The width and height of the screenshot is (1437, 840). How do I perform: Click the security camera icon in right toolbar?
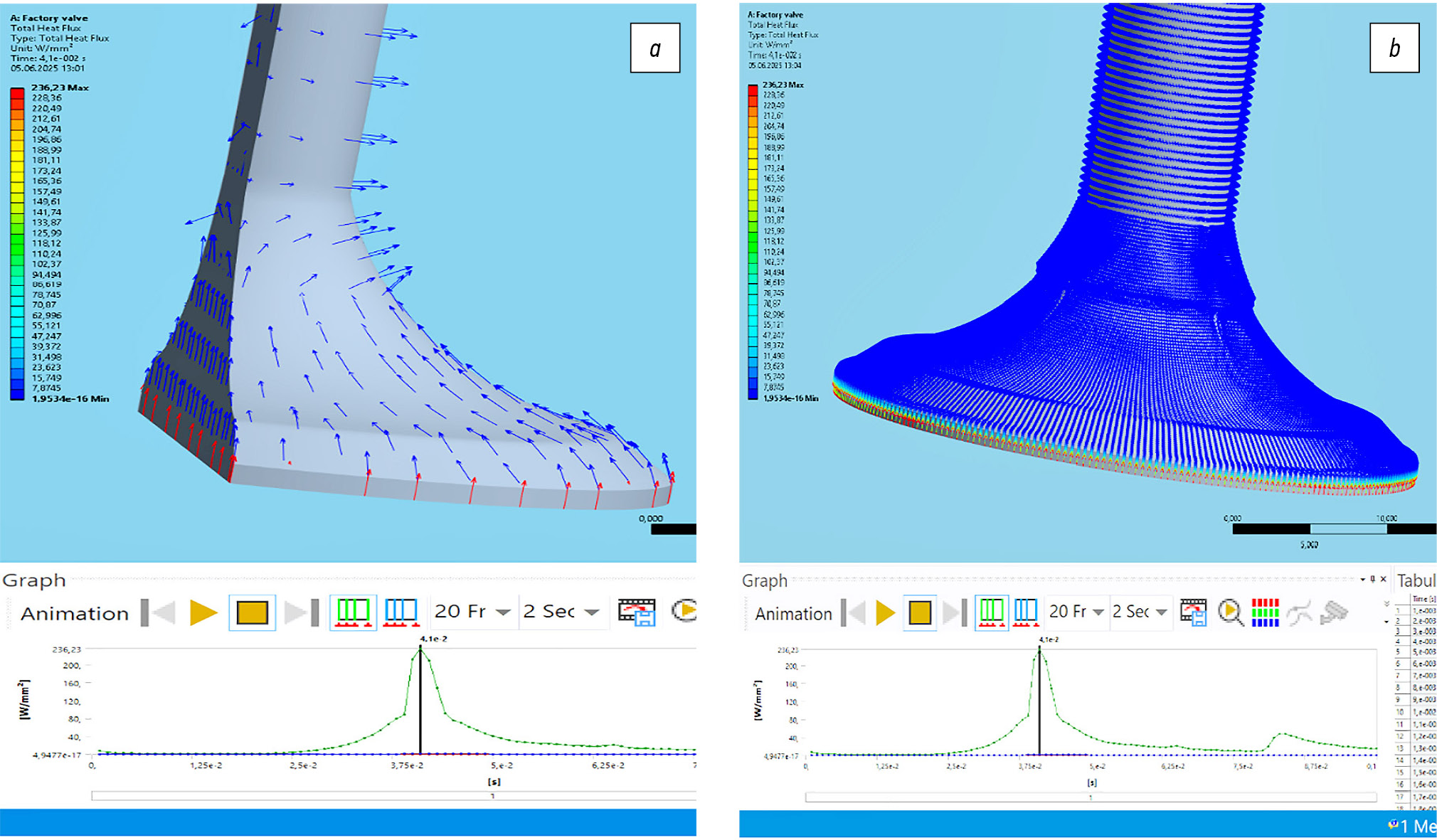point(1334,612)
